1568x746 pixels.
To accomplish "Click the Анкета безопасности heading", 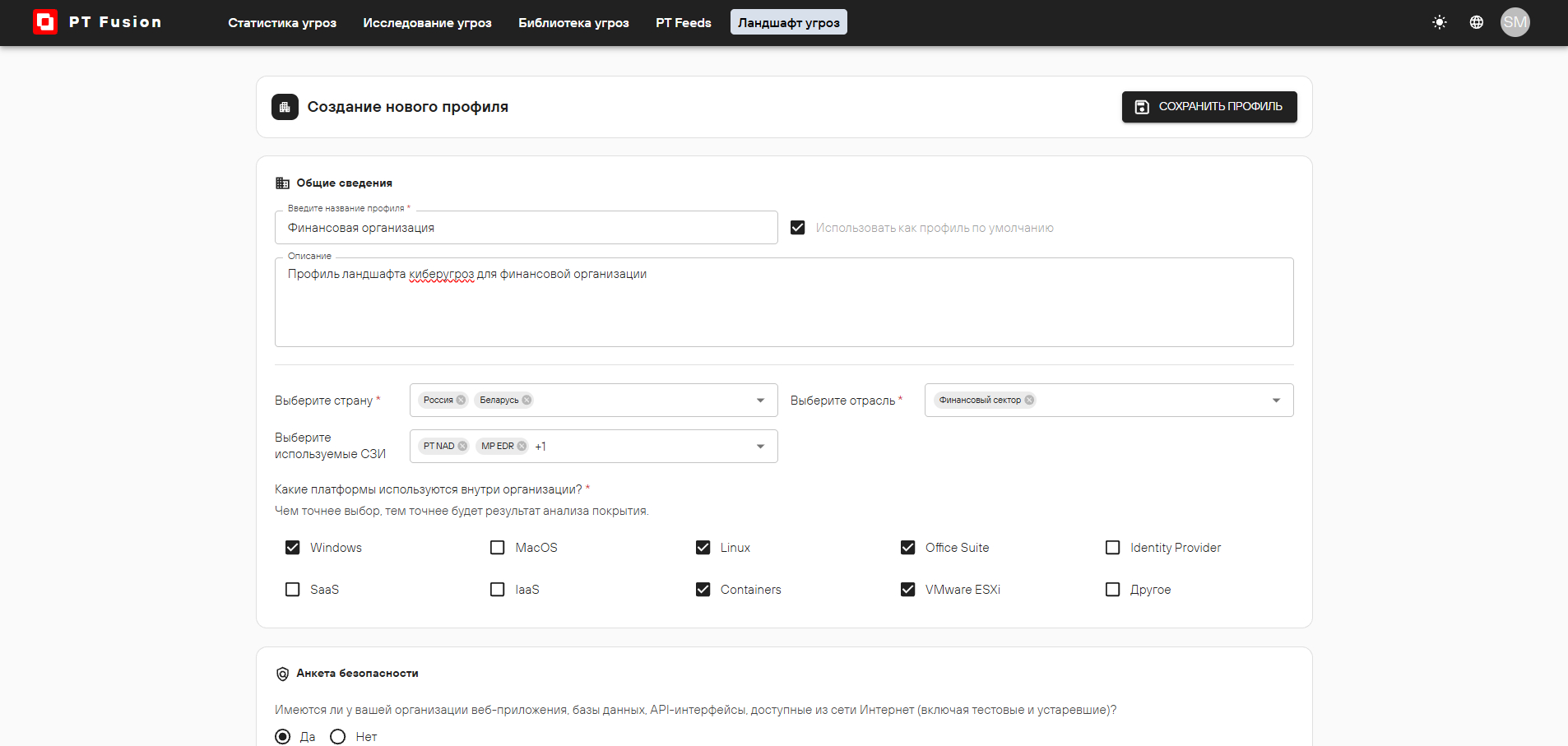I will coord(357,674).
